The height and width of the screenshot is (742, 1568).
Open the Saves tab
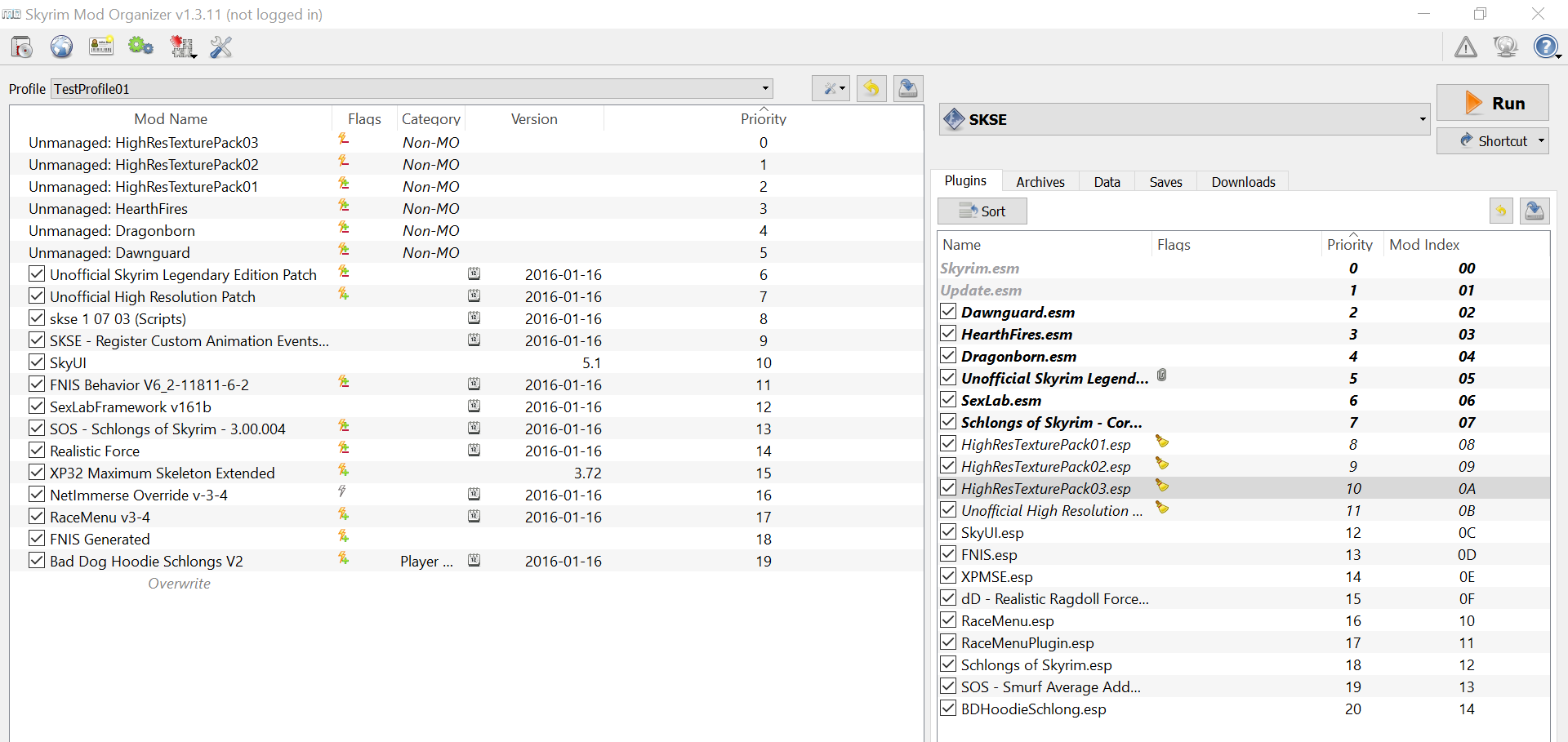coord(1166,182)
